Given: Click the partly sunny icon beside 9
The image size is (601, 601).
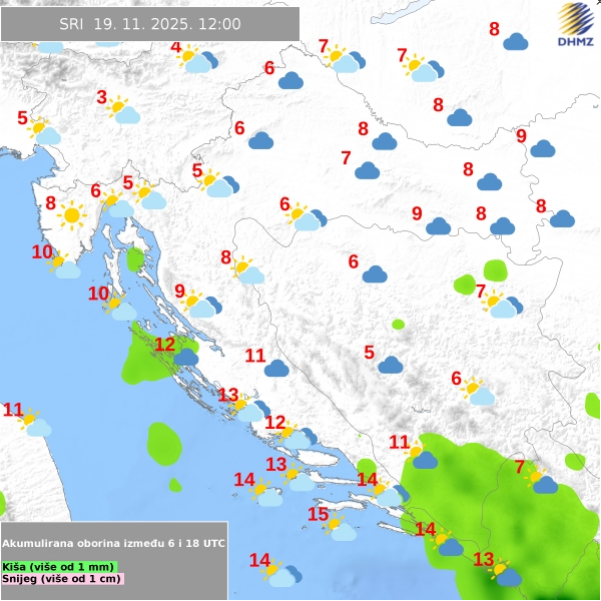Looking at the screenshot, I should (x=199, y=304).
